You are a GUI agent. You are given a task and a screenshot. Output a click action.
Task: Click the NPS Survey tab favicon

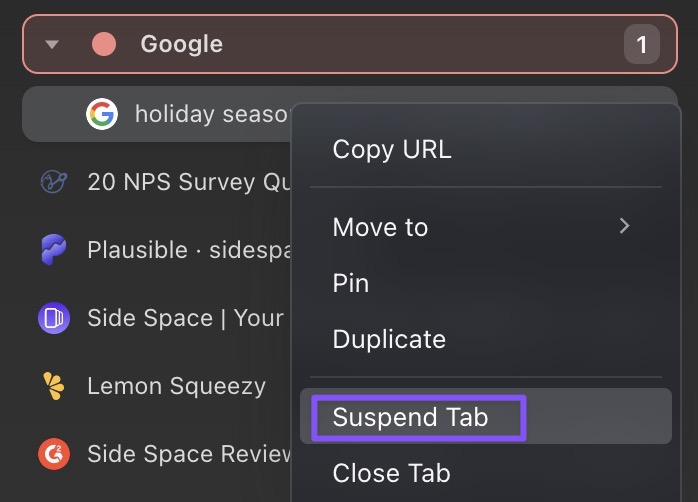pyautogui.click(x=53, y=182)
